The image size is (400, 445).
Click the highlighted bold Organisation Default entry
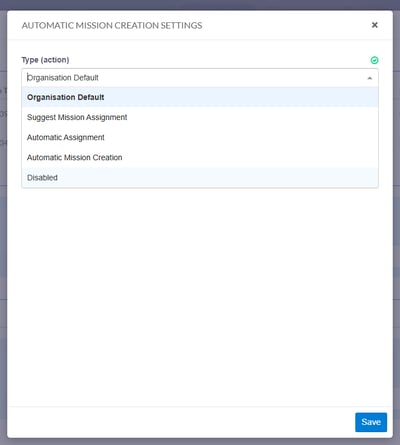[x=65, y=97]
